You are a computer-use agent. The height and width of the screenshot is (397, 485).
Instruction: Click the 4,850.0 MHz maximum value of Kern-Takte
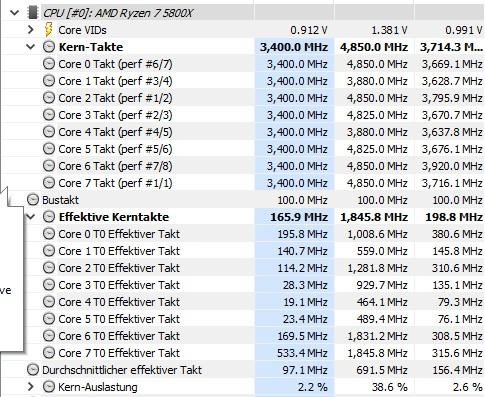click(374, 47)
